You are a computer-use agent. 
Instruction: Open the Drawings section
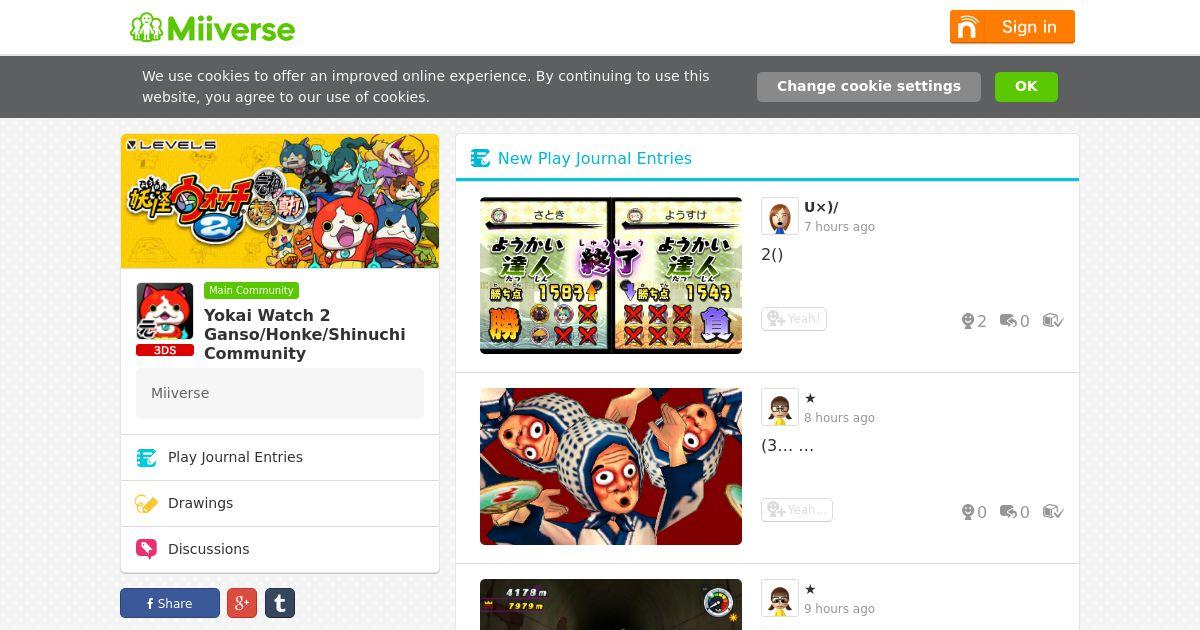click(x=280, y=503)
